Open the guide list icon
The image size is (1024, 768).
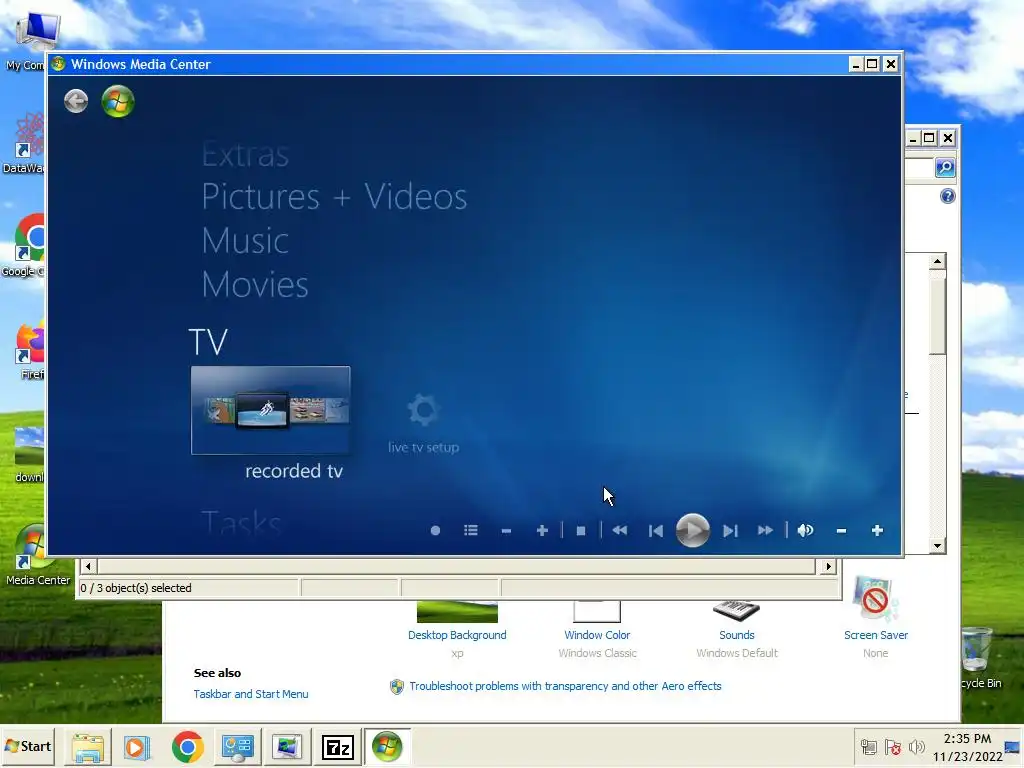pos(471,531)
